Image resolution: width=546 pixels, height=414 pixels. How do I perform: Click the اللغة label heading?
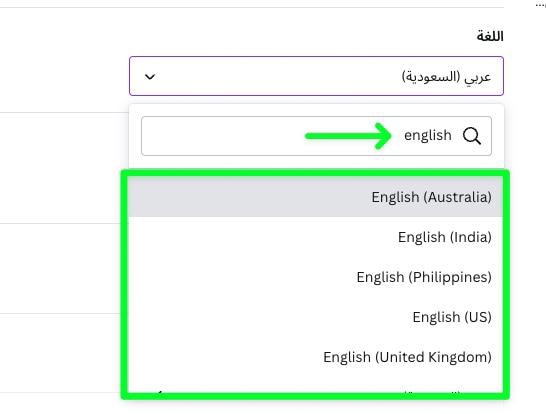pyautogui.click(x=490, y=36)
